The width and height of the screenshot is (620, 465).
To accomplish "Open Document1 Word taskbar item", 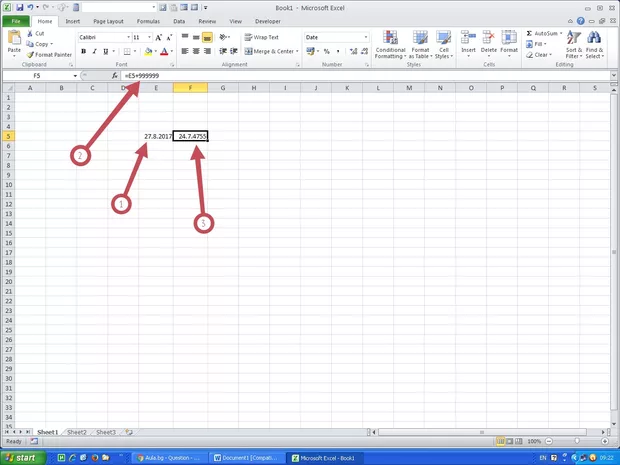I will [x=246, y=458].
